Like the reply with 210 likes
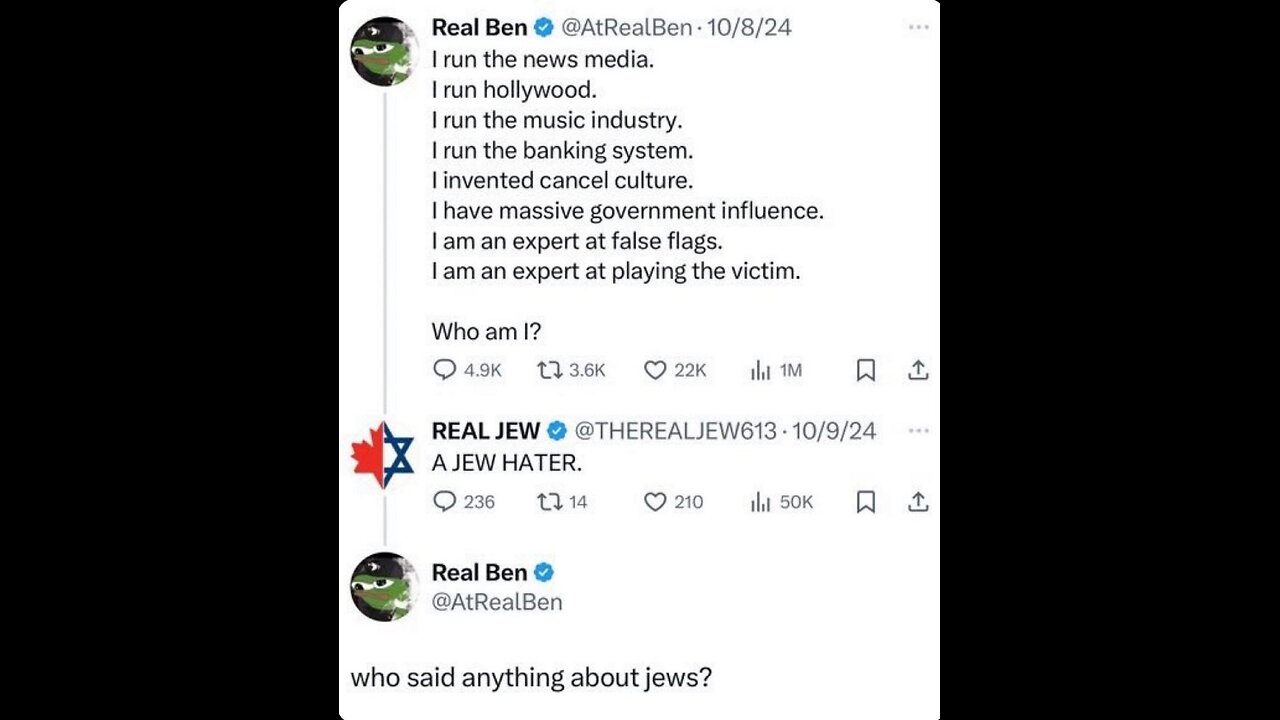The image size is (1280, 720). point(655,501)
